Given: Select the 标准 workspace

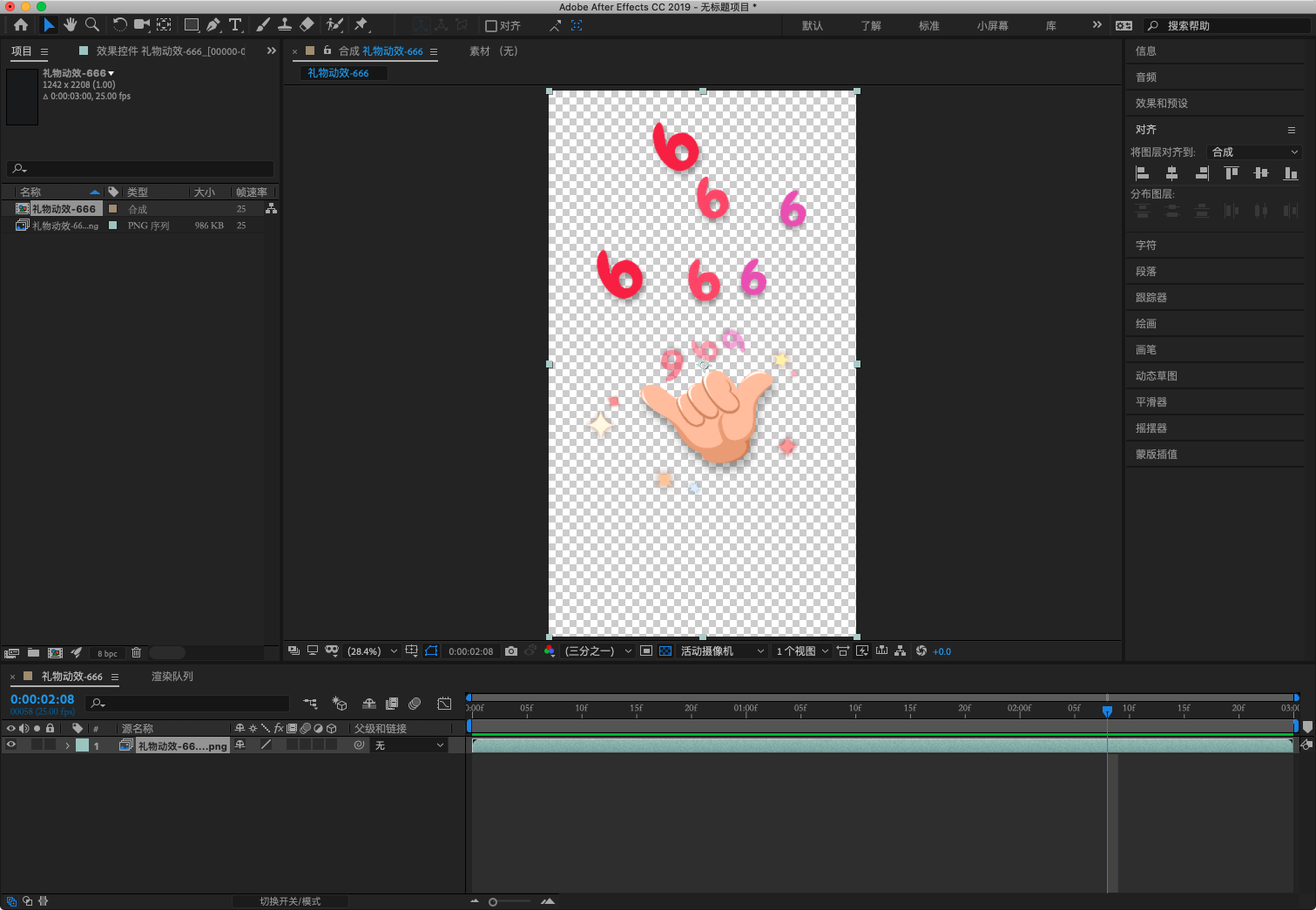Looking at the screenshot, I should pyautogui.click(x=929, y=26).
